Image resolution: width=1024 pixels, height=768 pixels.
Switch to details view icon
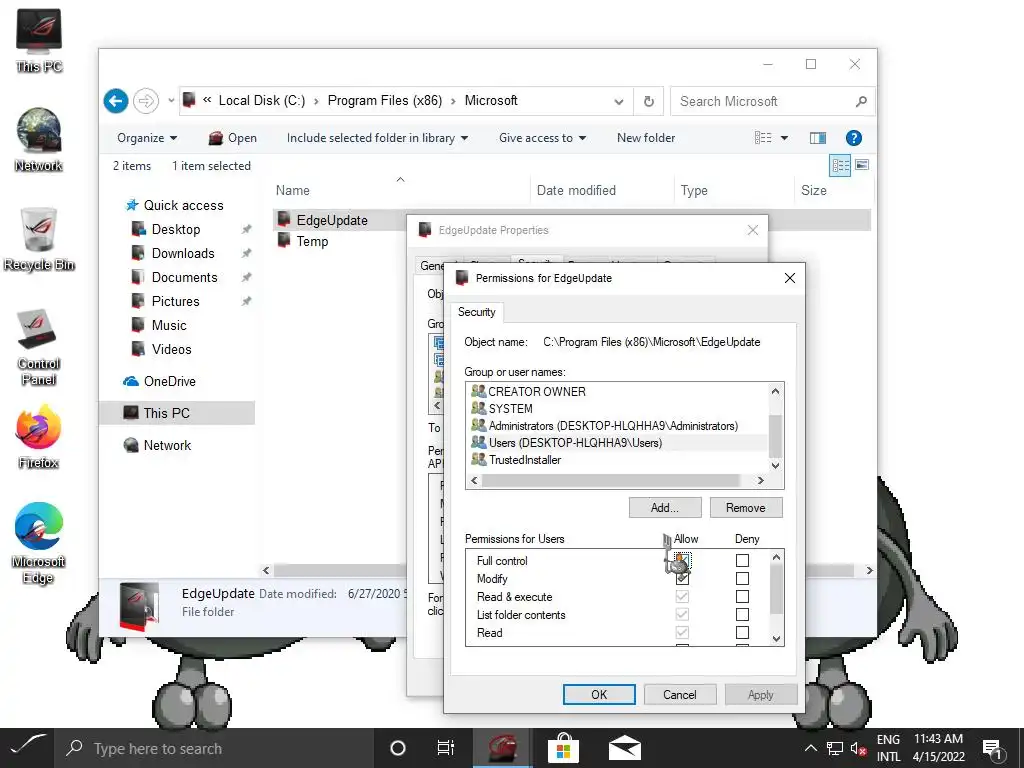840,165
